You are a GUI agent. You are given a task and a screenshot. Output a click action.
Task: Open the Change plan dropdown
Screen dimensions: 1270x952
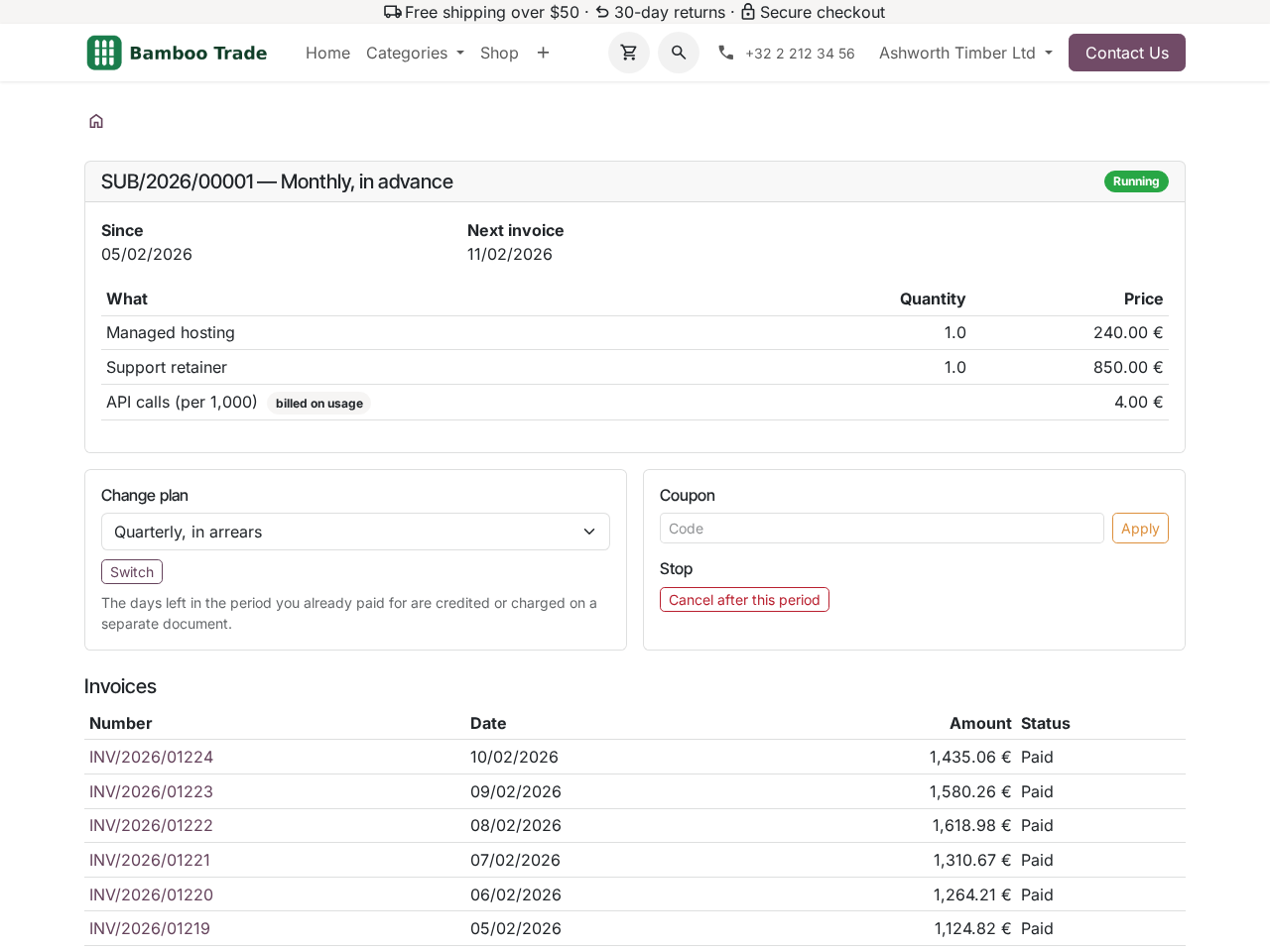point(355,532)
